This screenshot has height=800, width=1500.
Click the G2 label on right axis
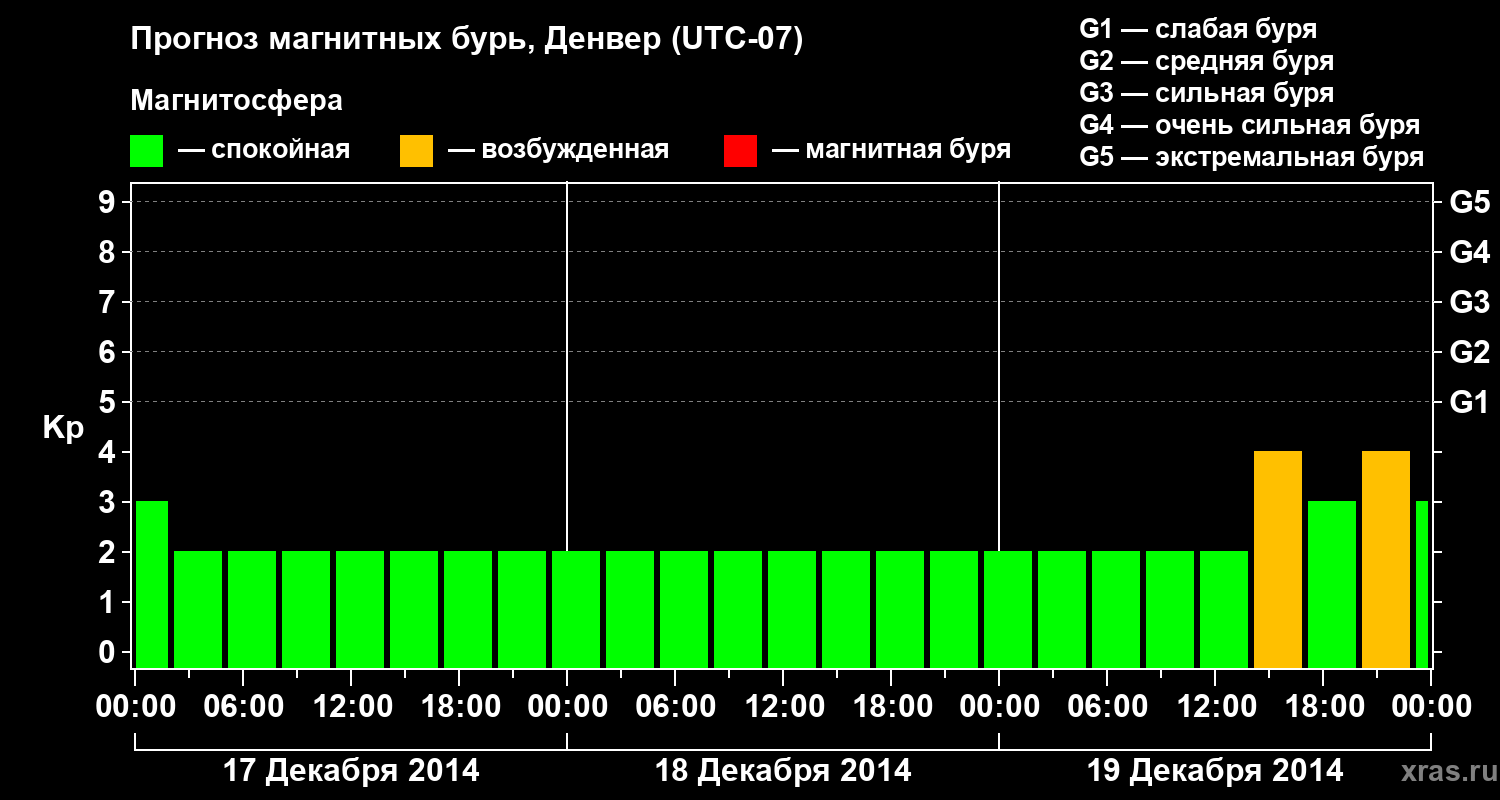1470,352
